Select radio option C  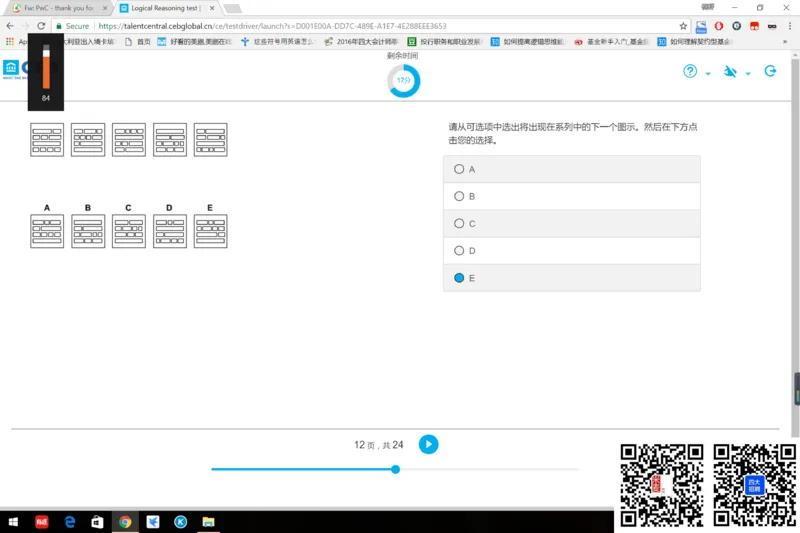(x=459, y=223)
